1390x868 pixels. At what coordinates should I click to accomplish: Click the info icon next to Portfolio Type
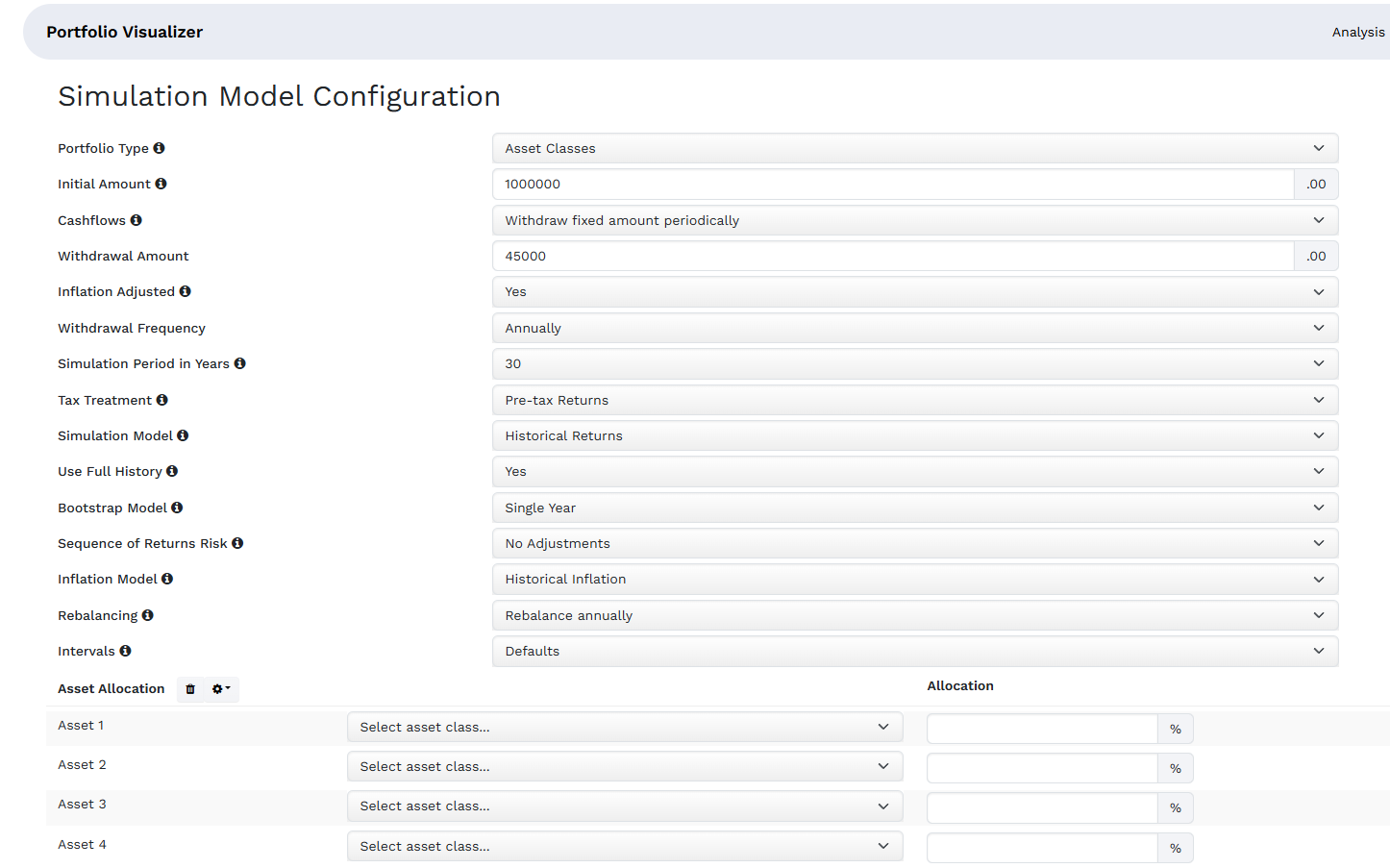tap(159, 148)
